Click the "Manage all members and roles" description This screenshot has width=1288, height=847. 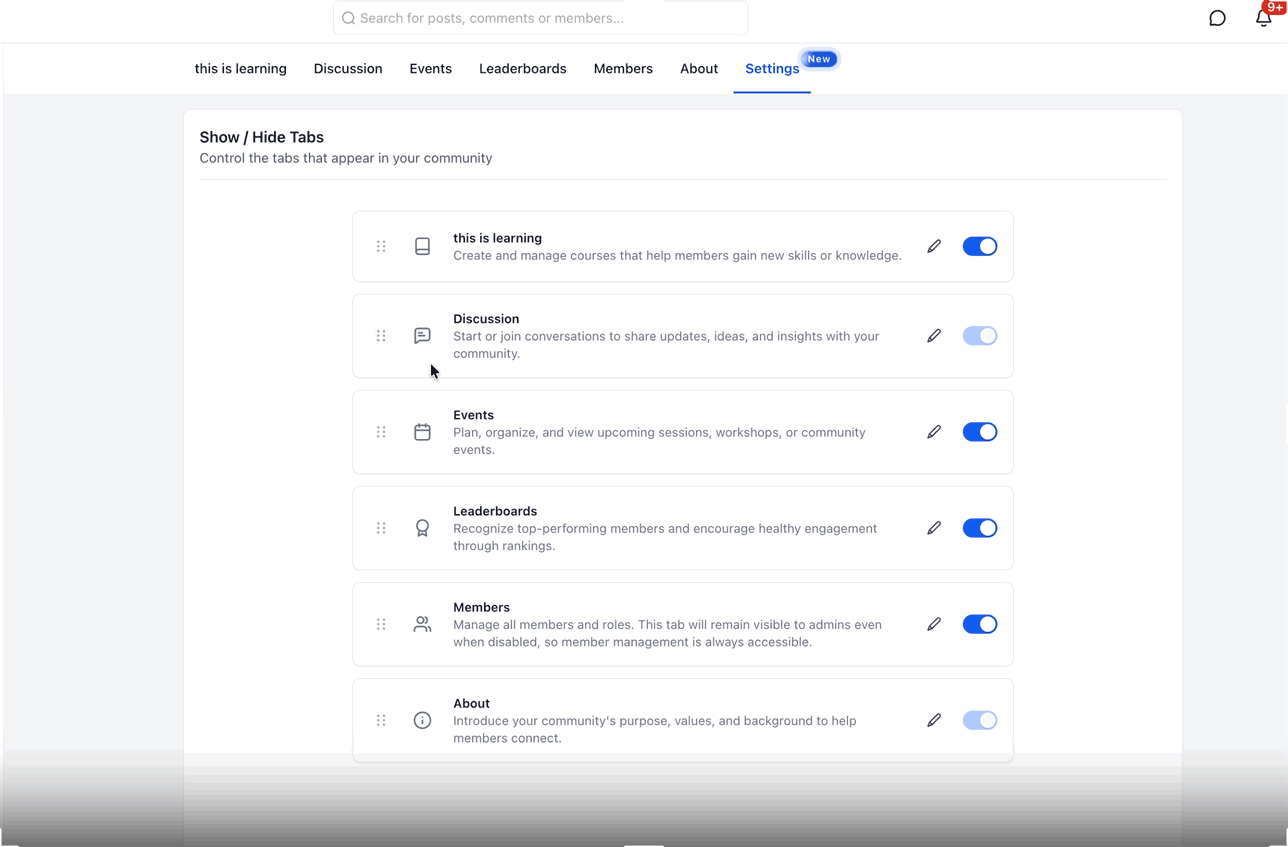tap(667, 633)
